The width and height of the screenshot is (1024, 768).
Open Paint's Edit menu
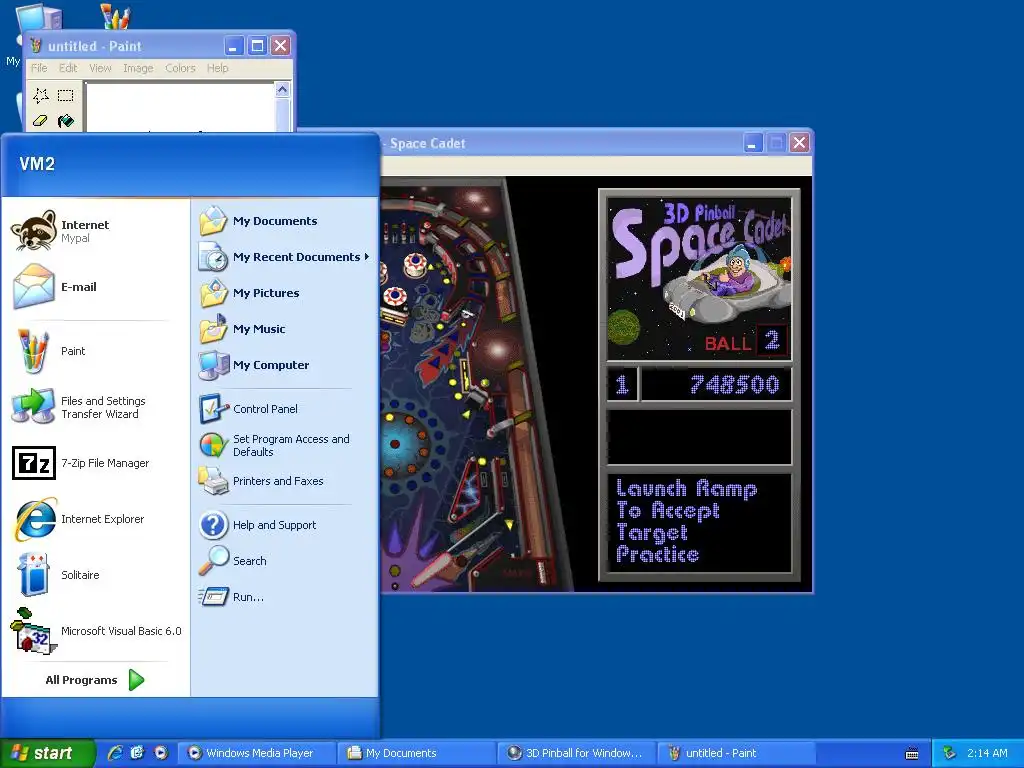(x=68, y=68)
